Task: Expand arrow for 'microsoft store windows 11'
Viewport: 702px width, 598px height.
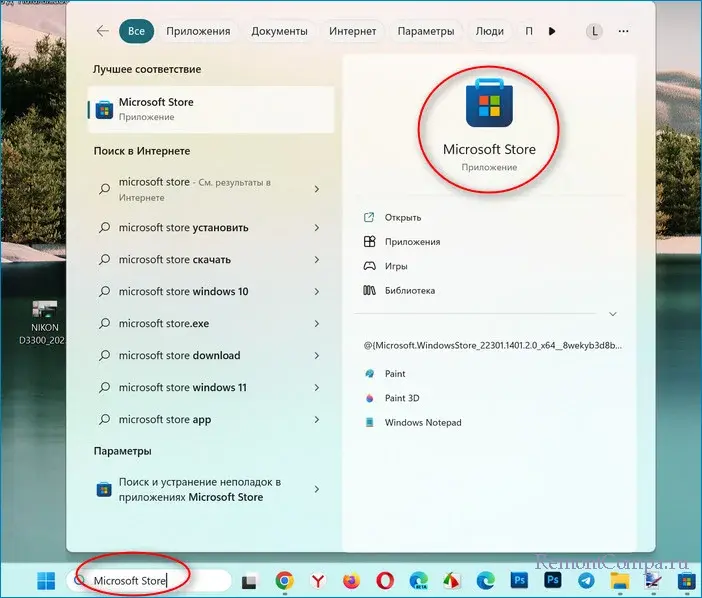Action: [317, 388]
